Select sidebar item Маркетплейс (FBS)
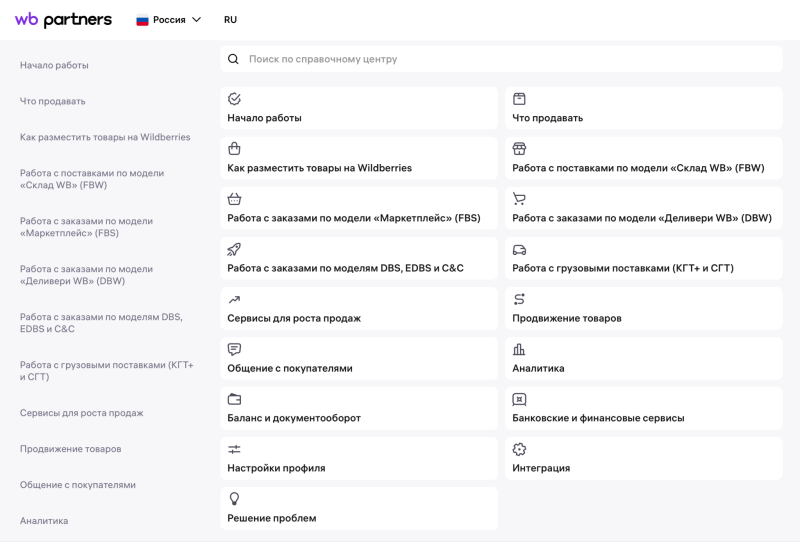 pyautogui.click(x=86, y=227)
